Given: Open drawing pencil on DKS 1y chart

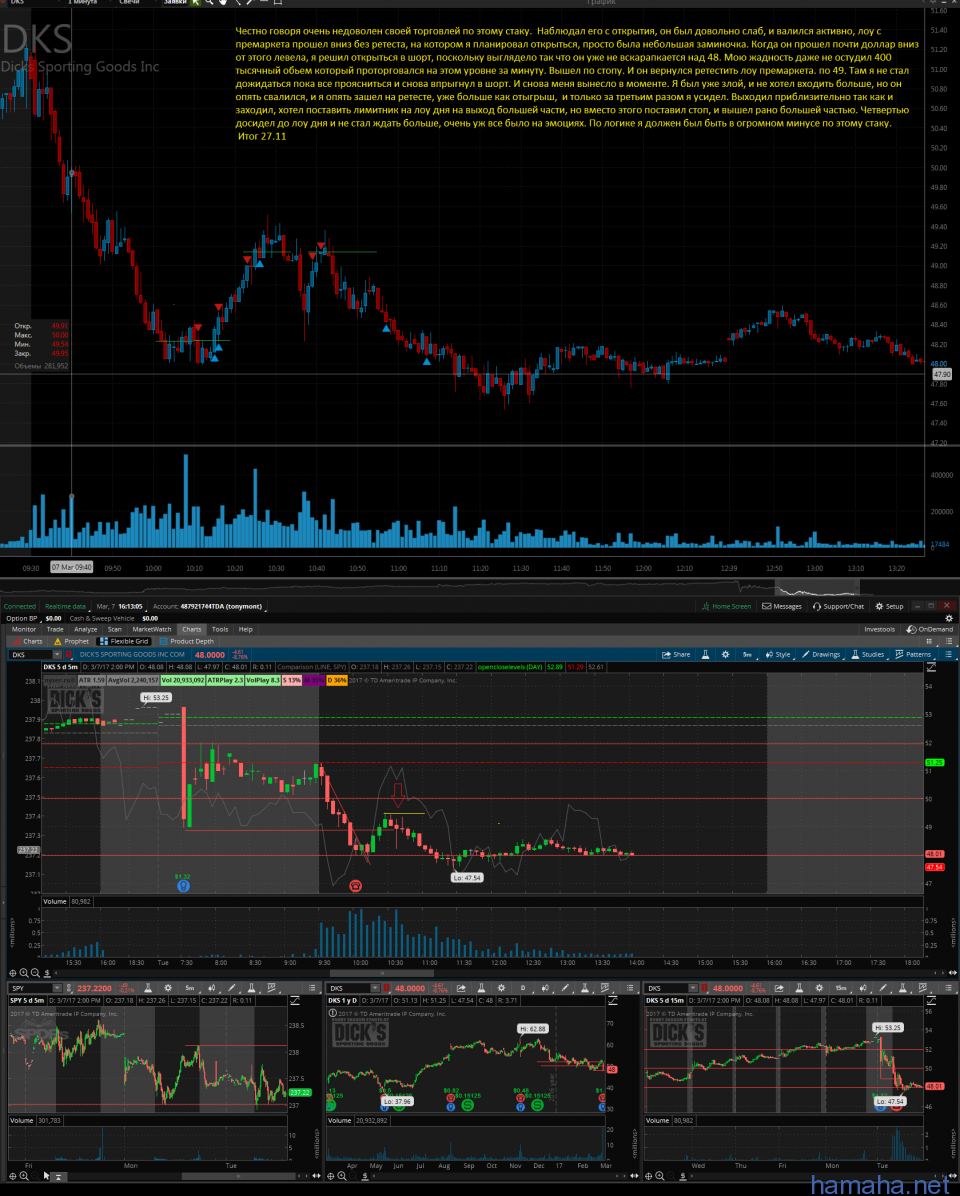Looking at the screenshot, I should pos(565,988).
